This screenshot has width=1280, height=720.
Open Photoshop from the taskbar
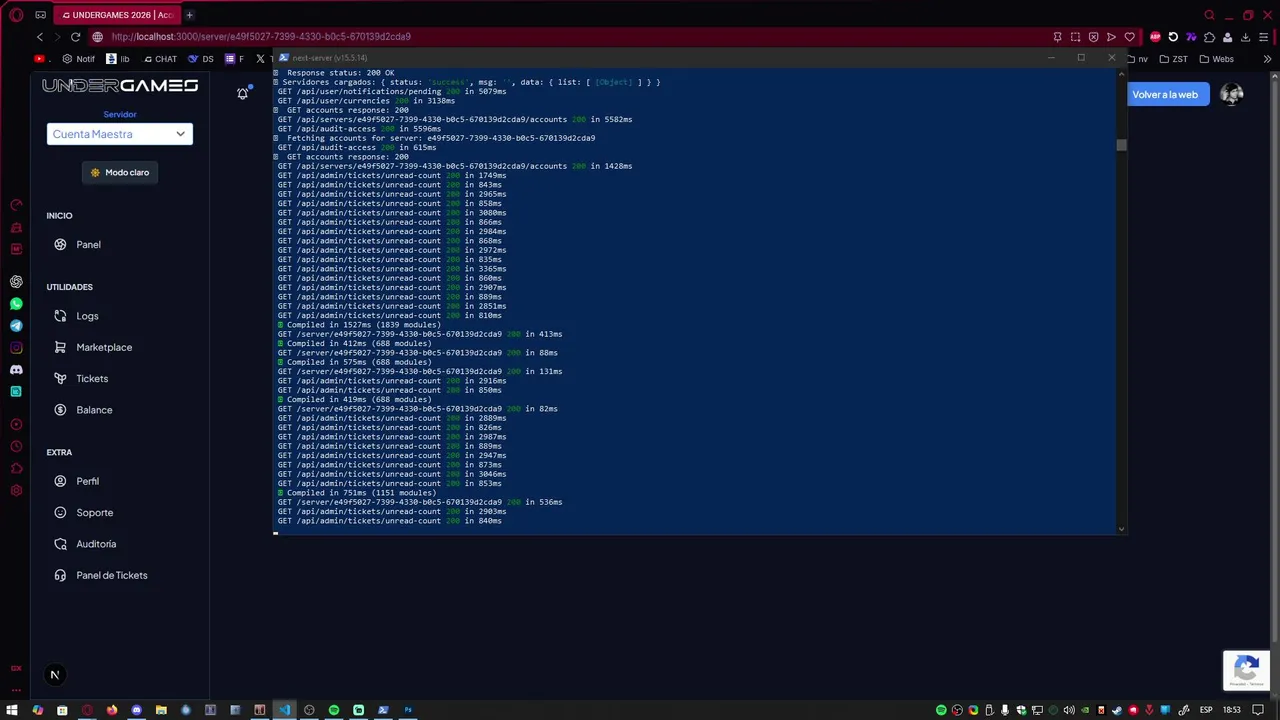pos(408,710)
